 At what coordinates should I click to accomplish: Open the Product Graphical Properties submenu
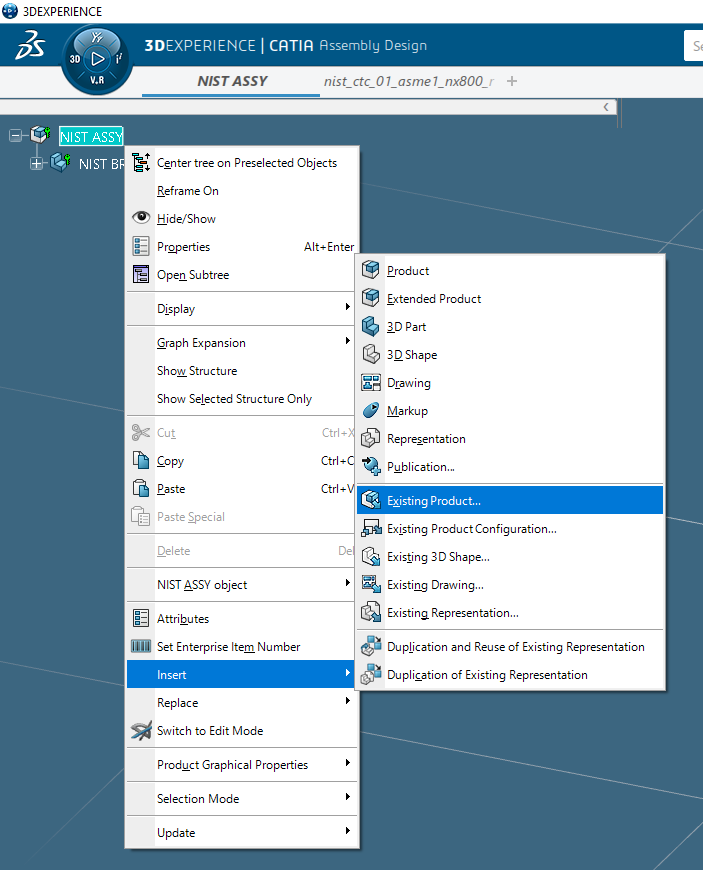coord(242,765)
